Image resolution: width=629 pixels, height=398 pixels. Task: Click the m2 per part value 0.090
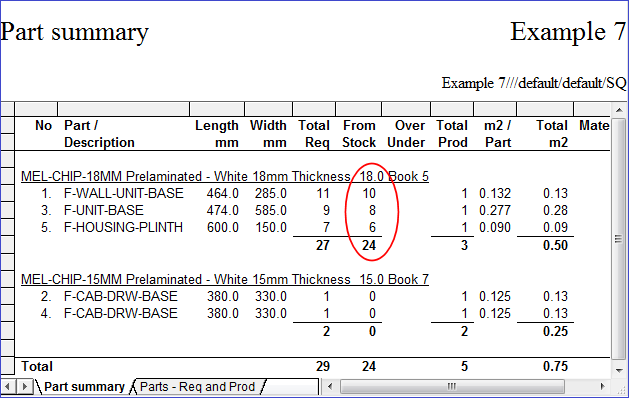pos(495,227)
